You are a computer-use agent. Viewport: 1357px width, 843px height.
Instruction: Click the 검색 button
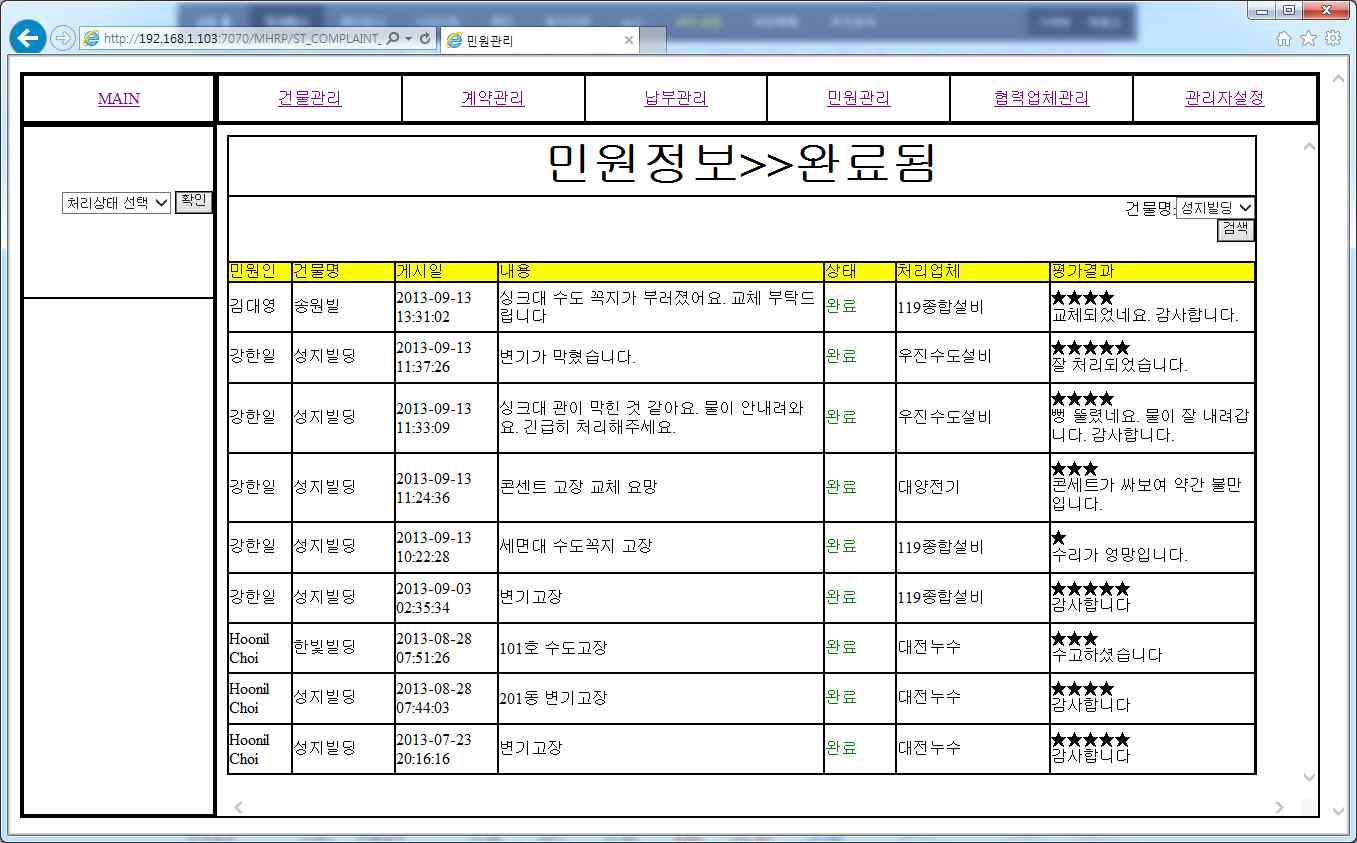1236,229
